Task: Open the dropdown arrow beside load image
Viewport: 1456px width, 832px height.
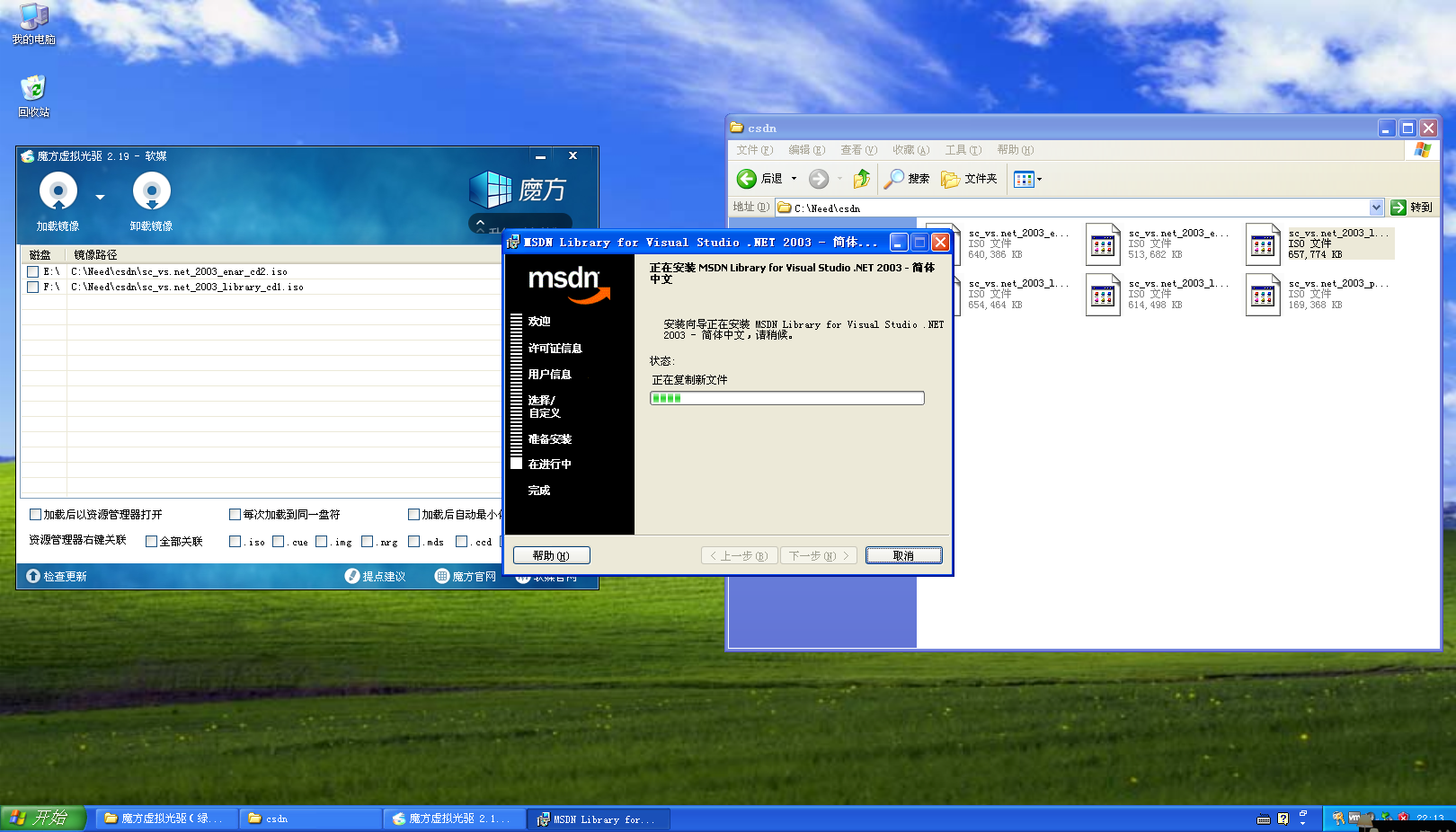Action: pyautogui.click(x=100, y=197)
